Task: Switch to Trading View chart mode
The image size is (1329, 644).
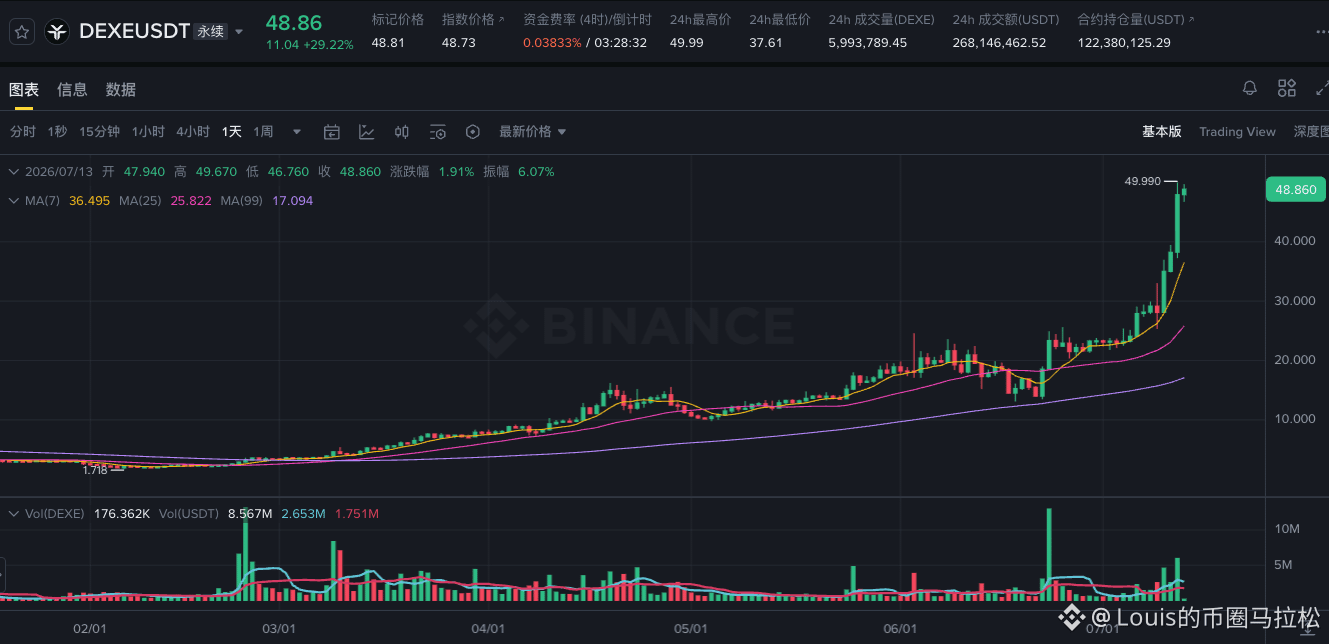Action: 1237,132
